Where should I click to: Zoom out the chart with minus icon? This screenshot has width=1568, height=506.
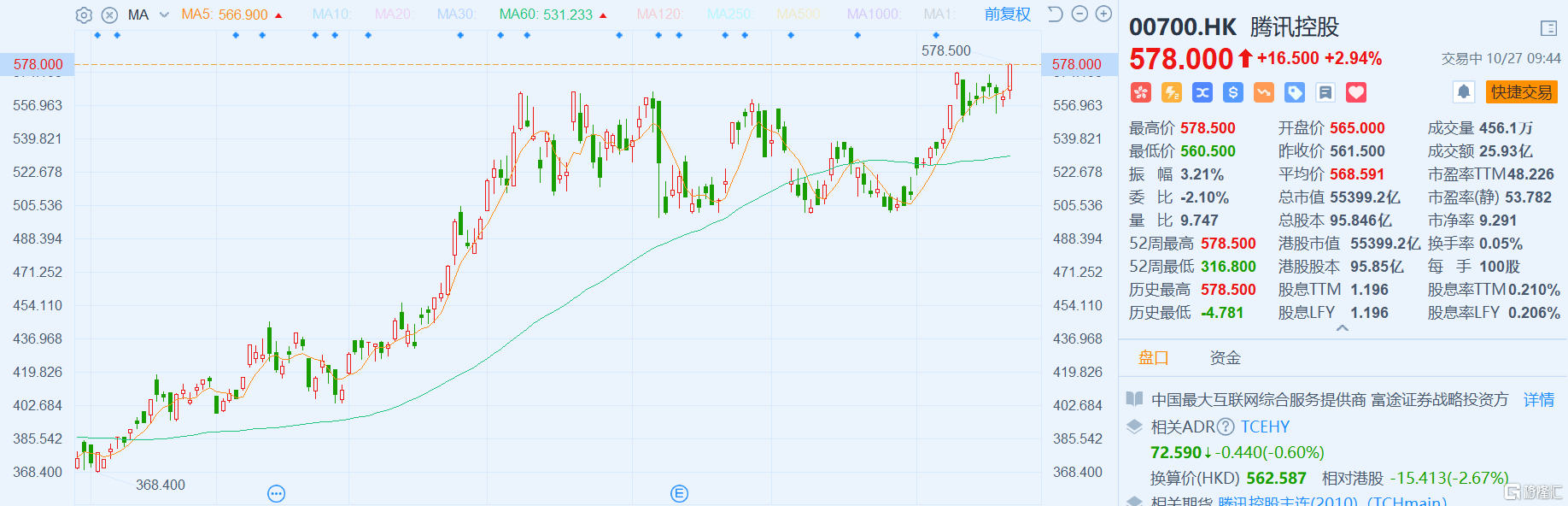coord(1079,15)
